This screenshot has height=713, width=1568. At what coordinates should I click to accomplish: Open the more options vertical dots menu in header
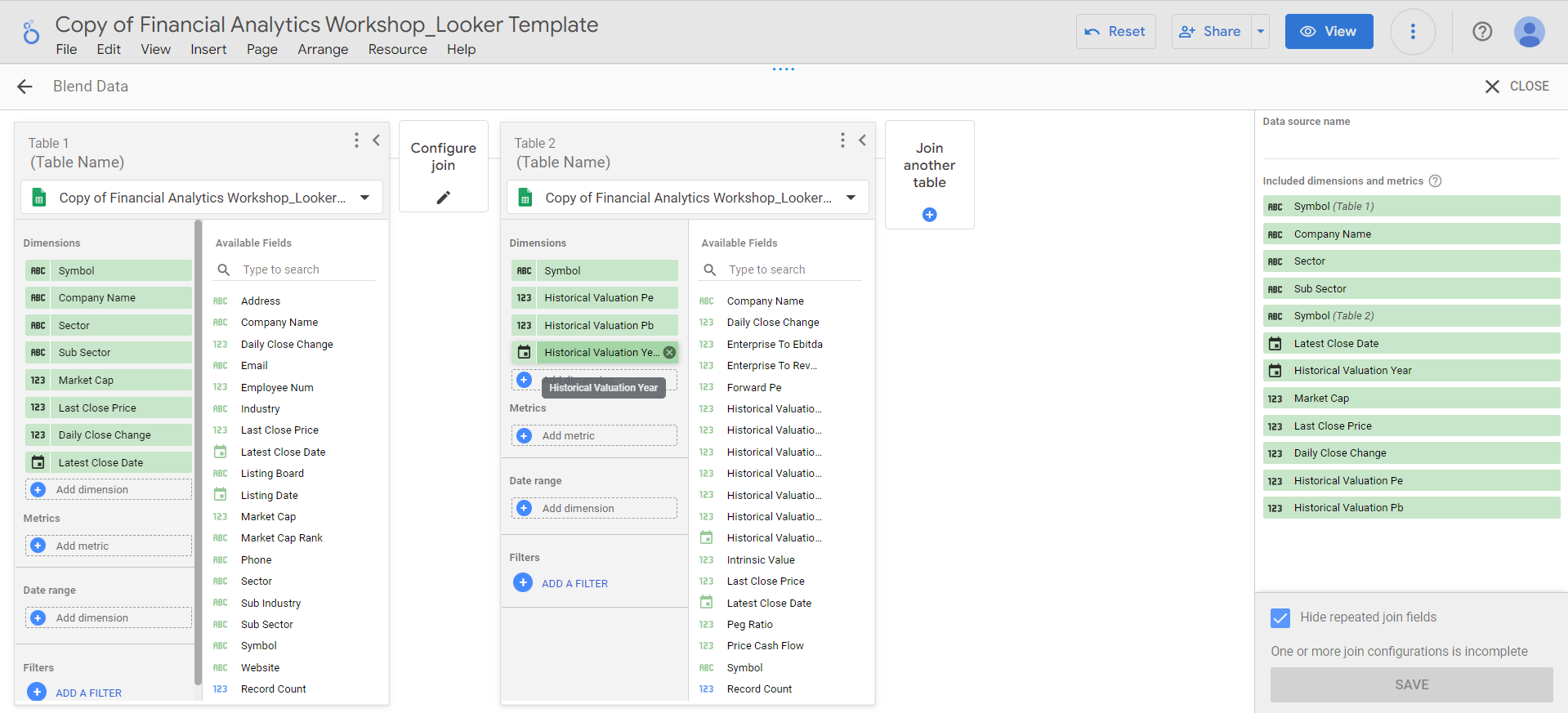(x=1413, y=32)
